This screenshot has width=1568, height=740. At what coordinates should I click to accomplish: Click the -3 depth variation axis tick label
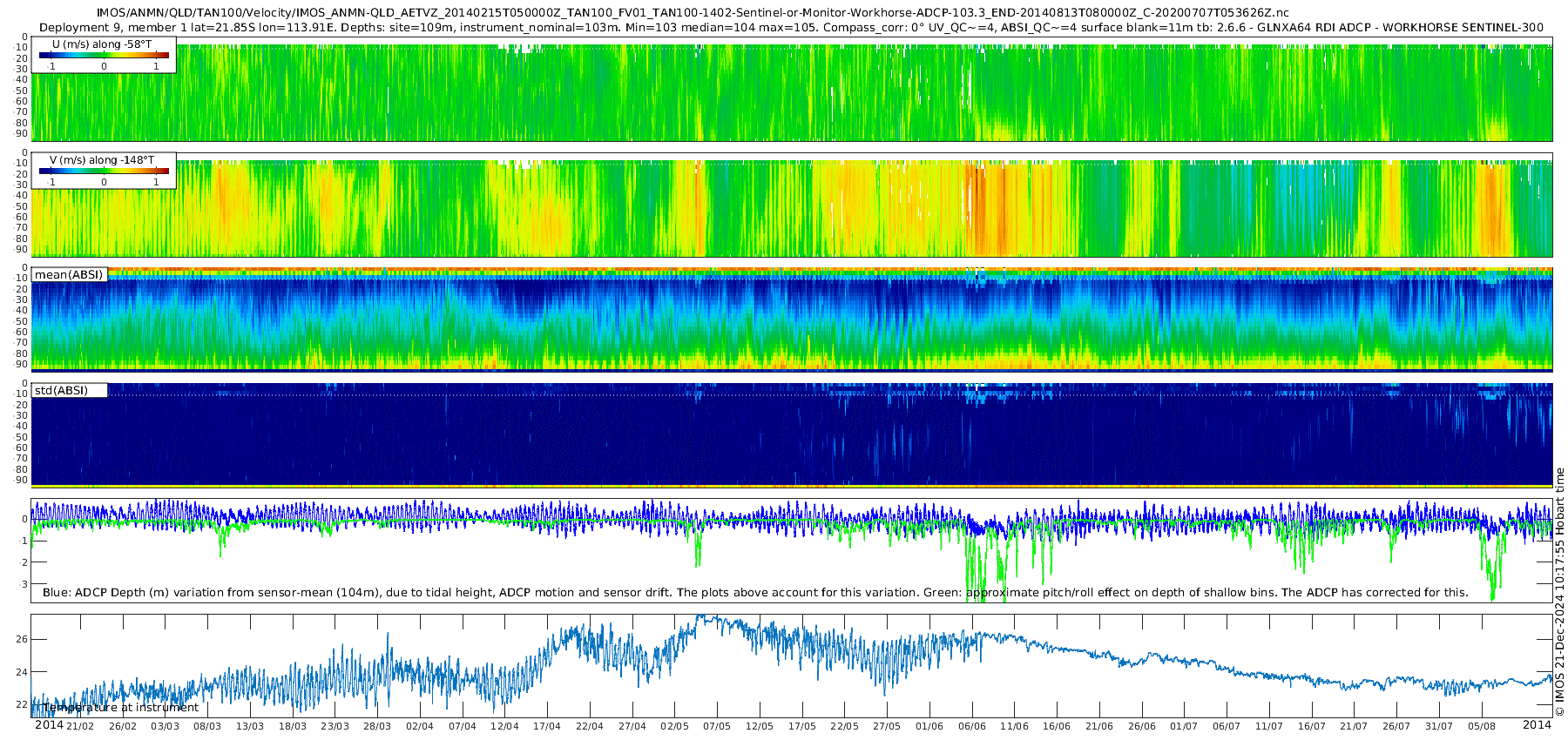(22, 584)
